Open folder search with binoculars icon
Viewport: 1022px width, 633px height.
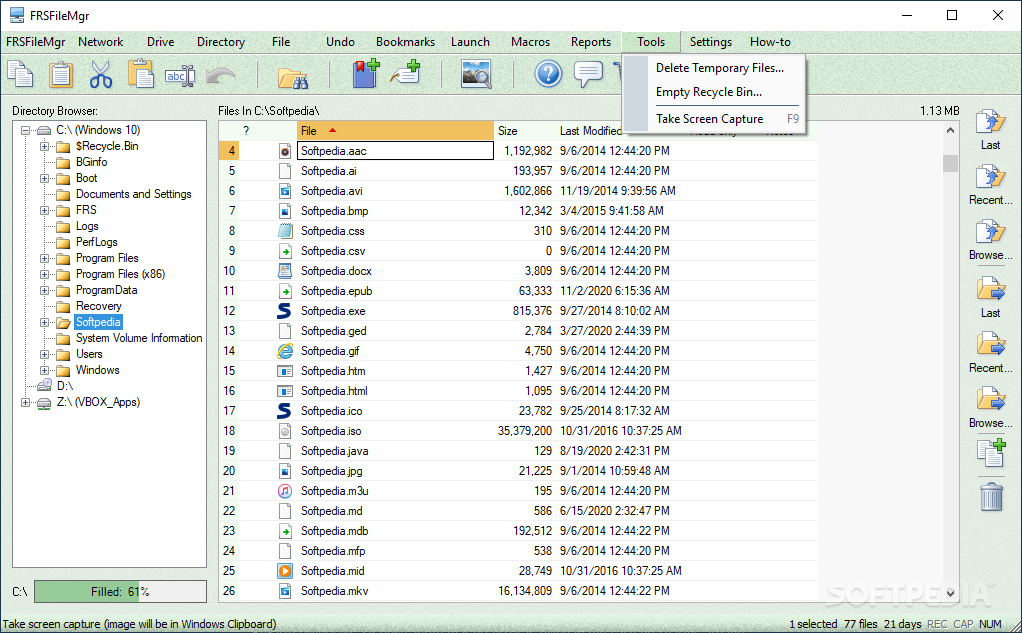pyautogui.click(x=293, y=76)
